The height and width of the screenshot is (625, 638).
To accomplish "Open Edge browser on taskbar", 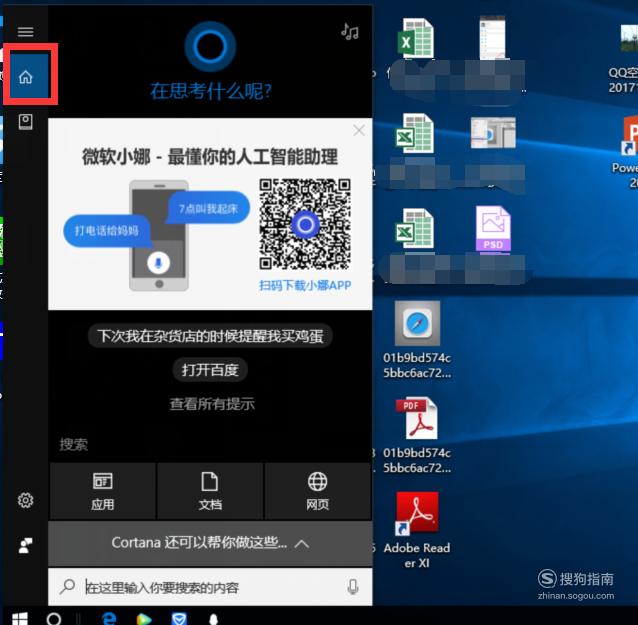I will (x=109, y=618).
